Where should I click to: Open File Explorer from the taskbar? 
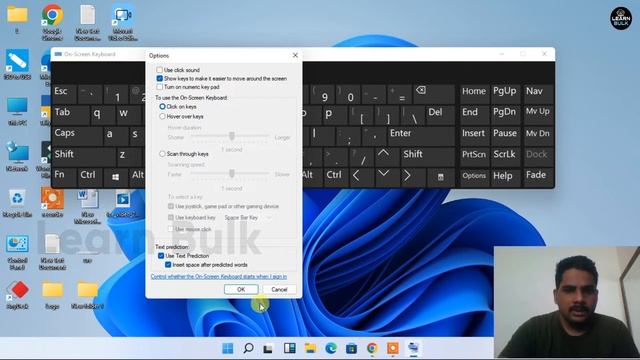pos(310,348)
